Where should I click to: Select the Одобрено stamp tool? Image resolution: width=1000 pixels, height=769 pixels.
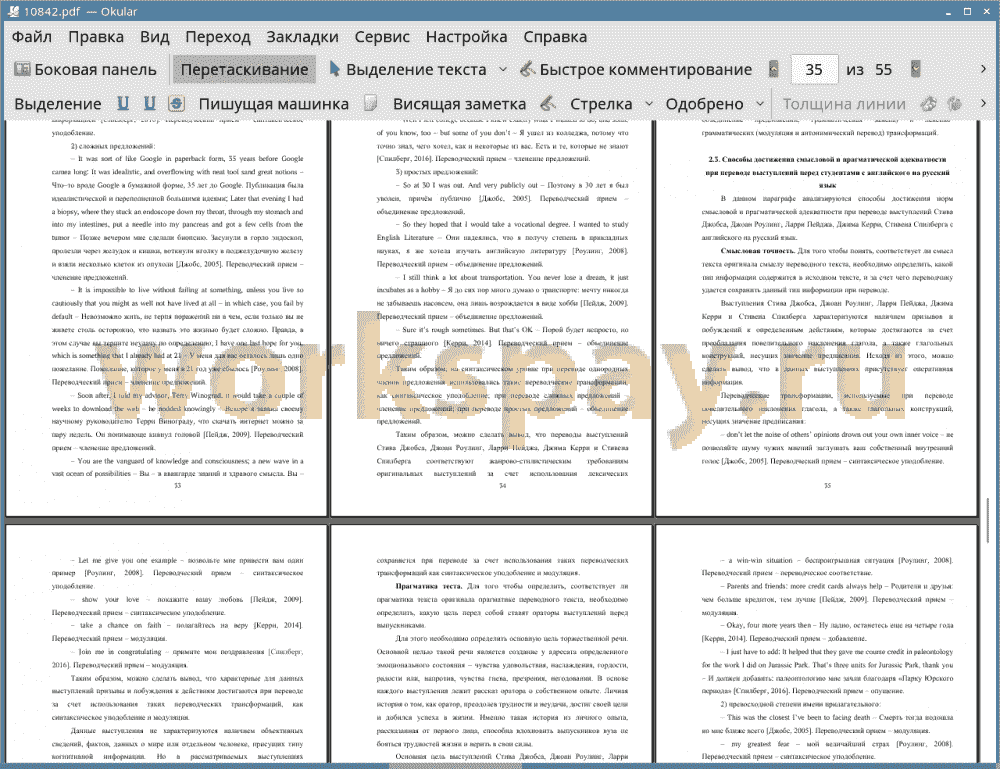[x=704, y=104]
